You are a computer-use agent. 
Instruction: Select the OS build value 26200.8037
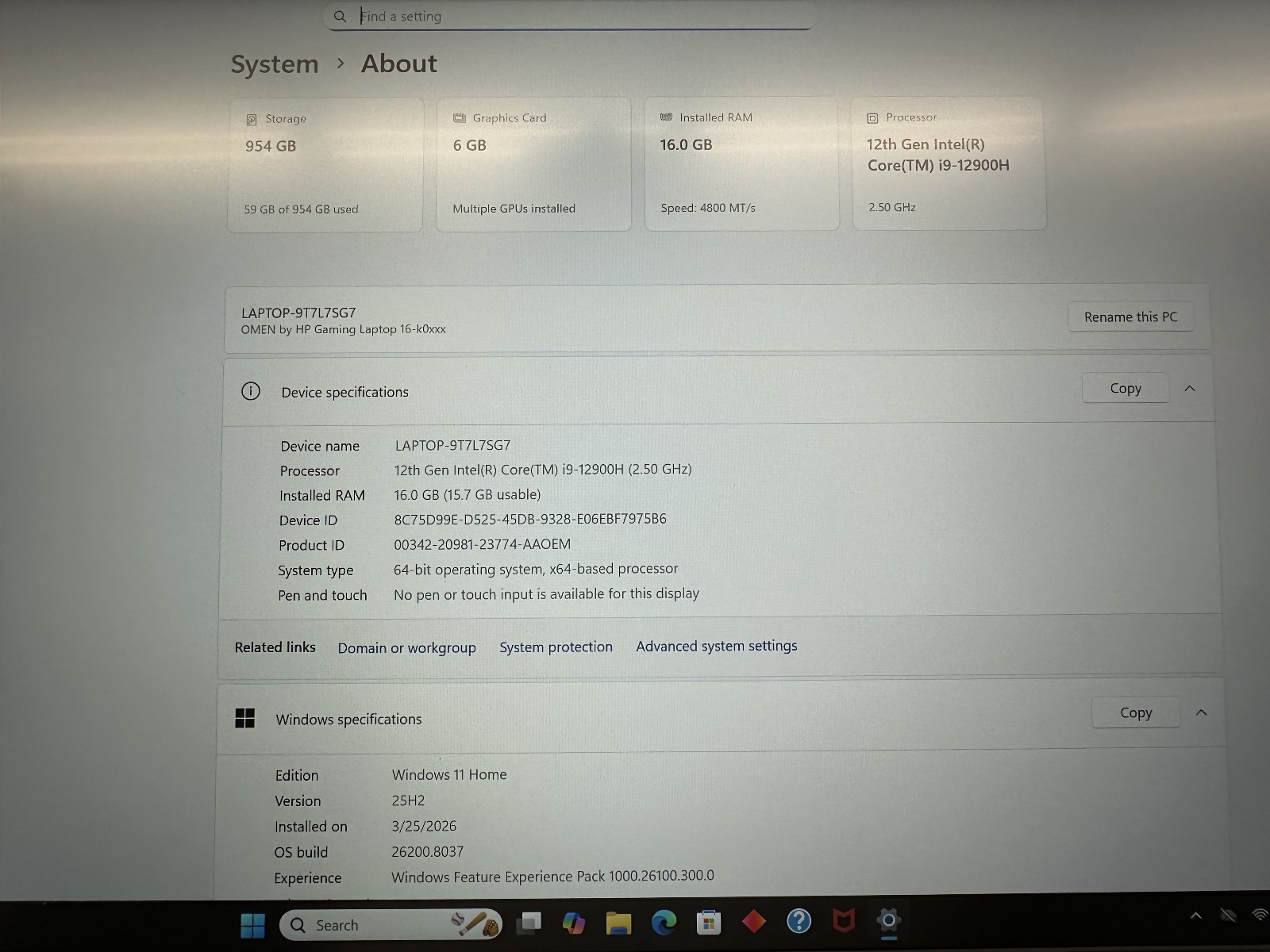(428, 851)
